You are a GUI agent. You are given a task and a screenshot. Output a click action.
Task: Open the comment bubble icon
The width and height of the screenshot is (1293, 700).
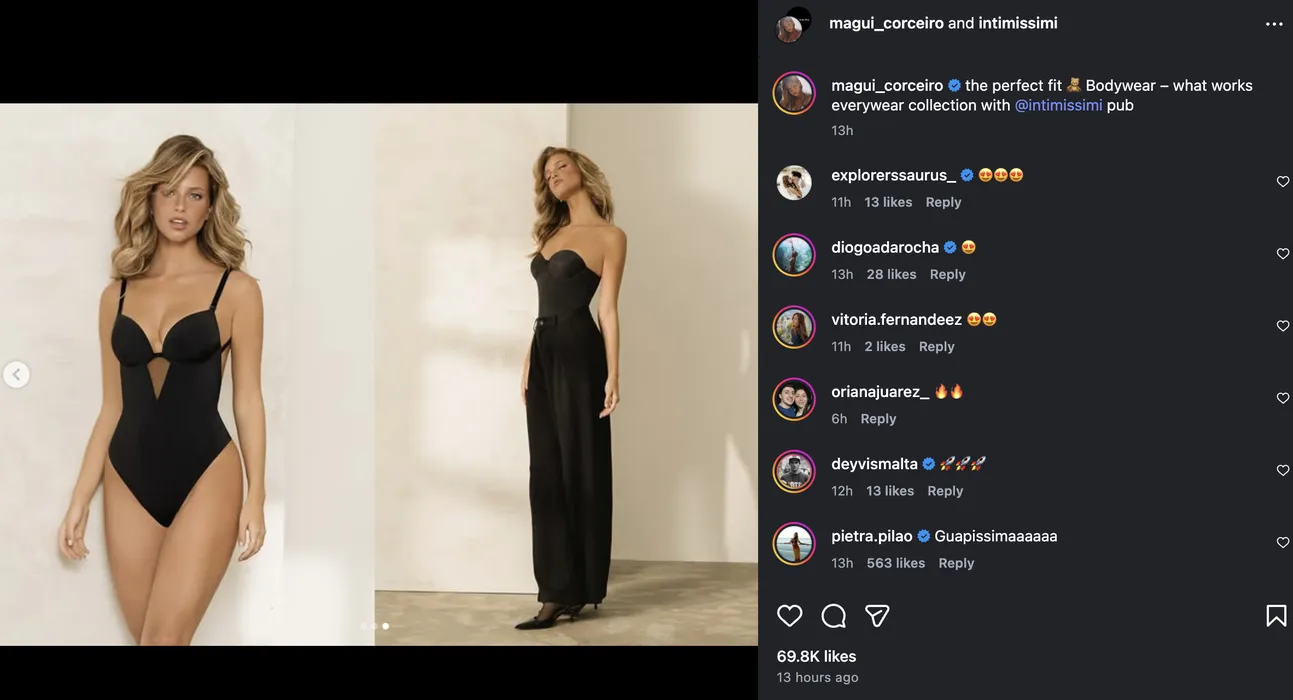click(x=833, y=616)
